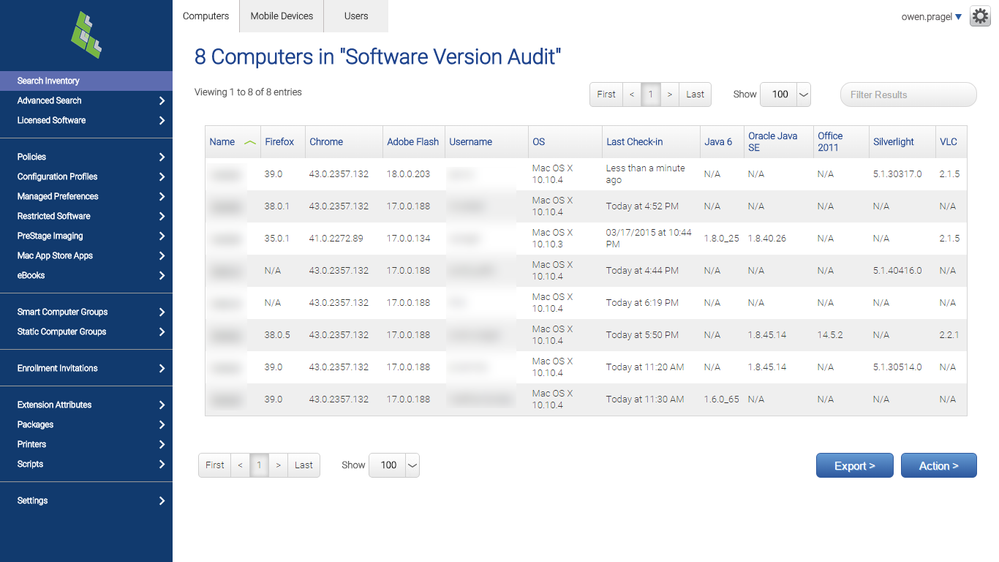Screen dimensions: 999x562
Task: Select page 1 in bottom pager
Action: click(259, 465)
